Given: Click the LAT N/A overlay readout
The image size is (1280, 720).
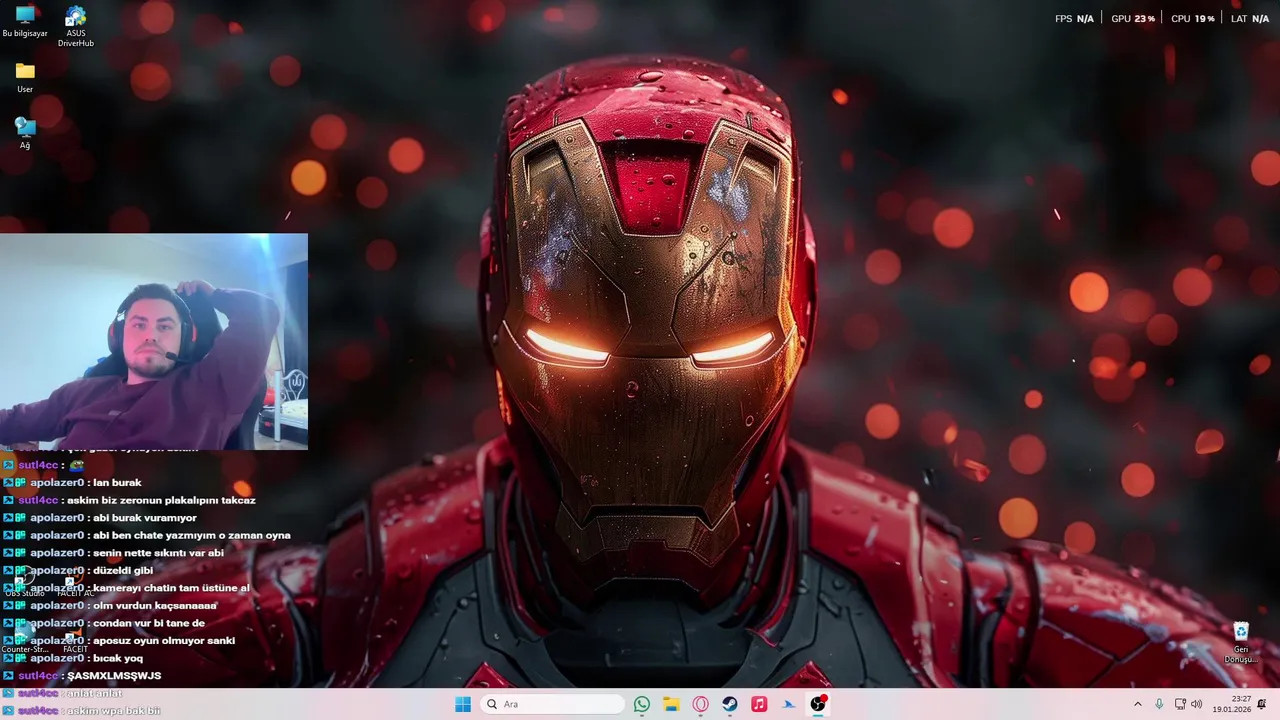Looking at the screenshot, I should coord(1250,19).
